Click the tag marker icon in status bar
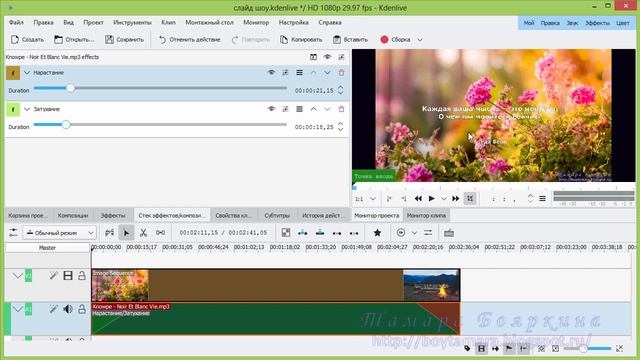Screen dimensions: 640x360 click(467, 348)
